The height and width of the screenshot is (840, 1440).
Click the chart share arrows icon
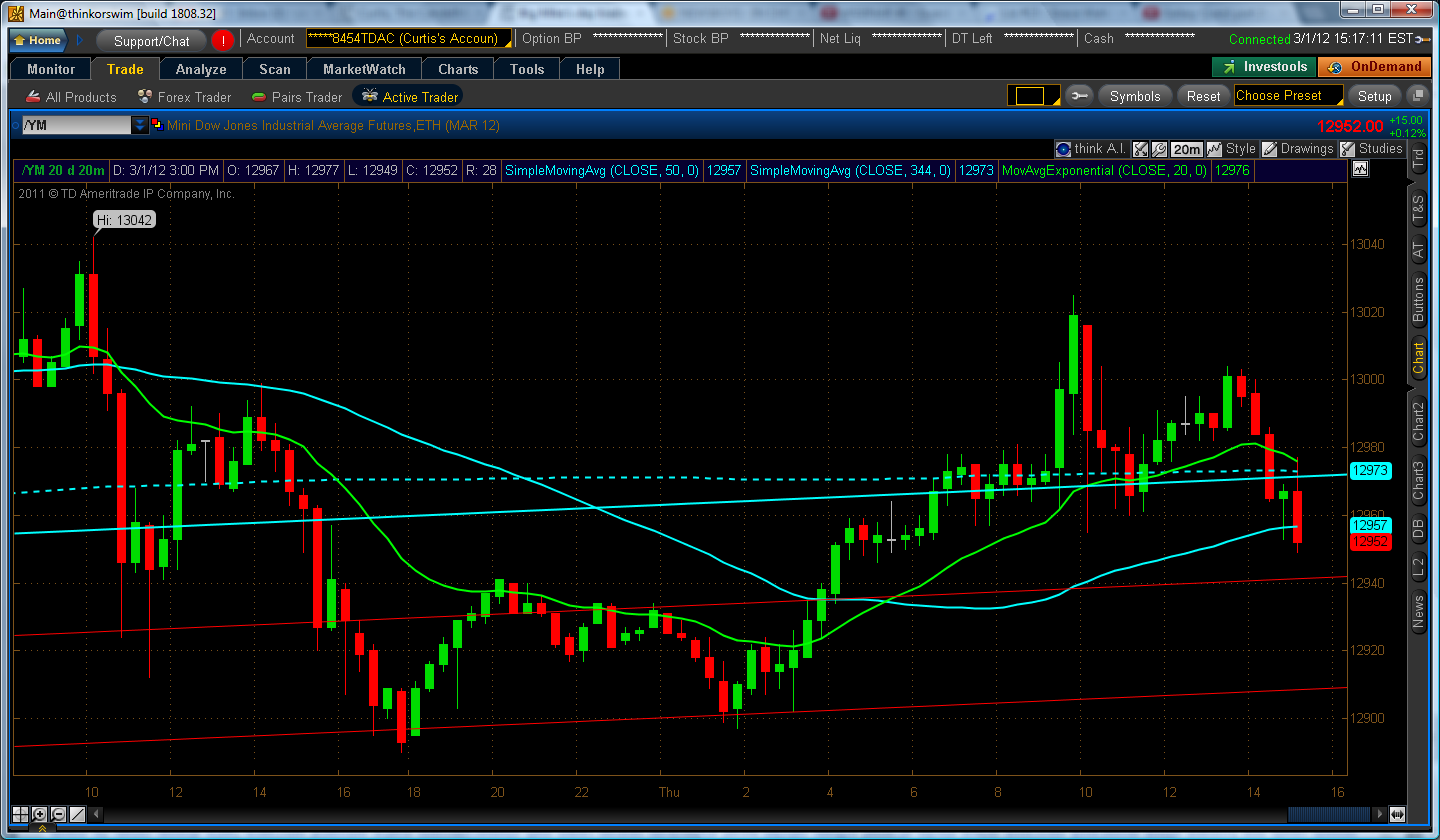(1140, 148)
